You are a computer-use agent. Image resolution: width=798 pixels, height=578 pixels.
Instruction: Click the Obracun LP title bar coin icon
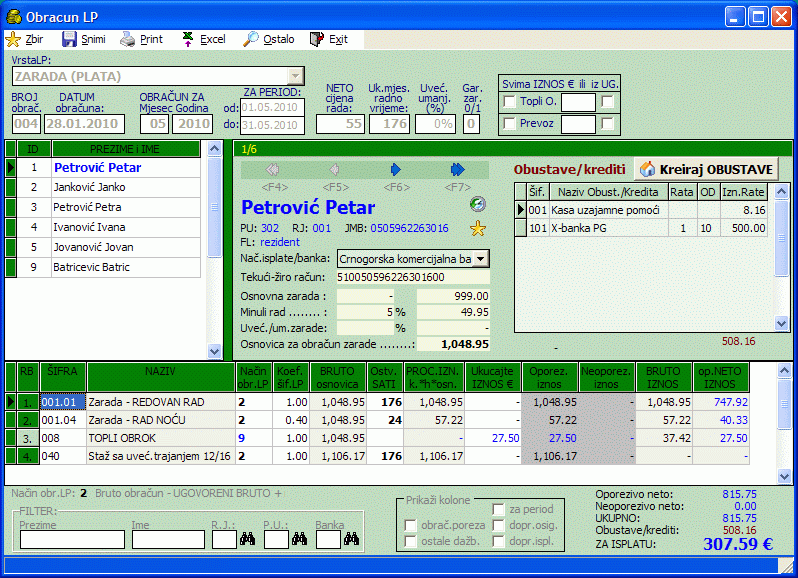(x=14, y=17)
